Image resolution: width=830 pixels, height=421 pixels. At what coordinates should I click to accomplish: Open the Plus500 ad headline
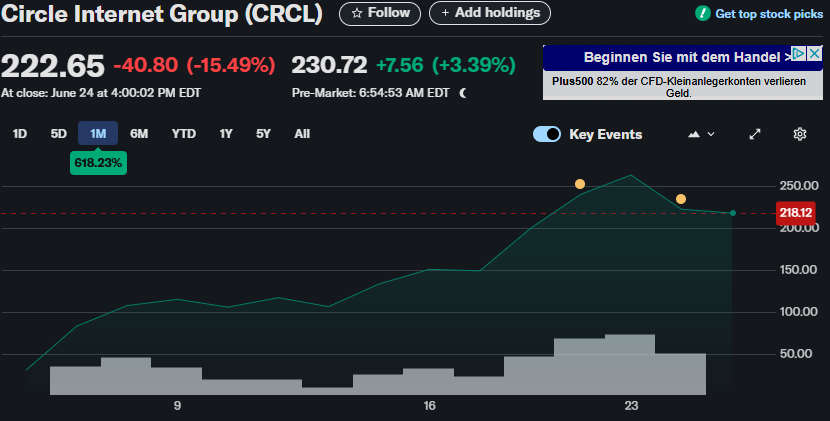tap(687, 58)
